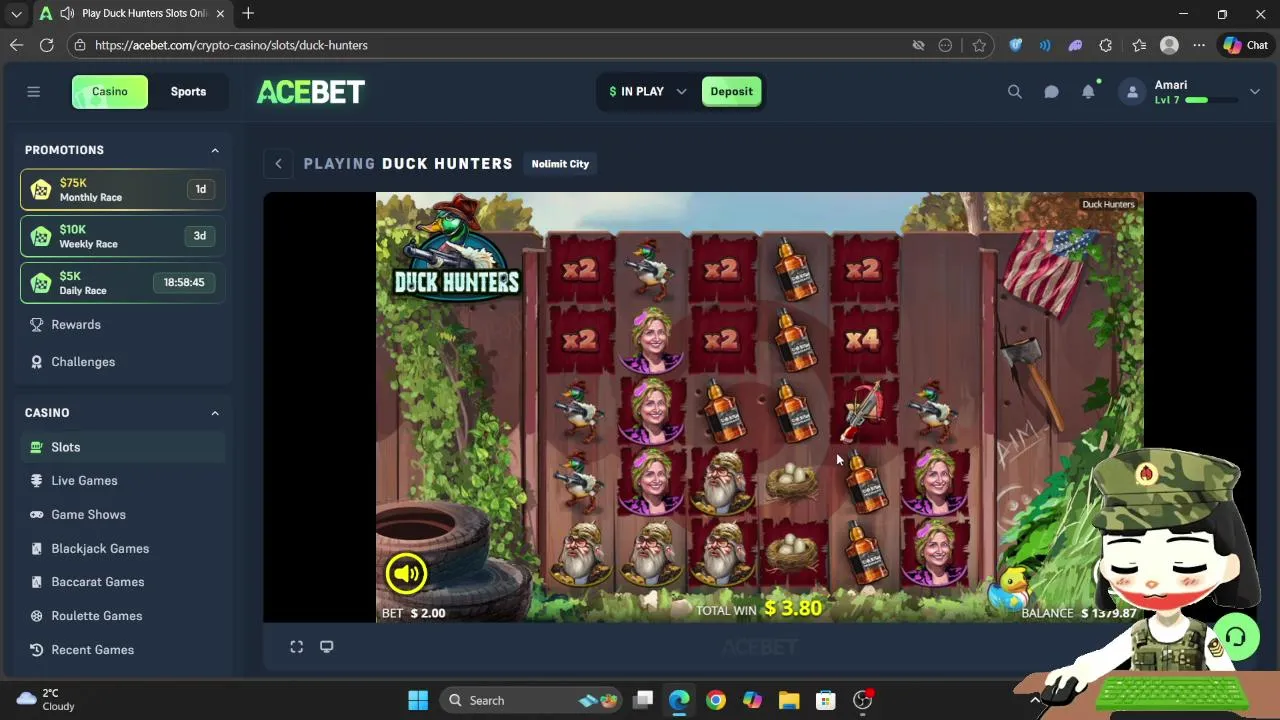This screenshot has height=720, width=1280.
Task: Open browser extensions puzzle icon
Action: (1105, 45)
